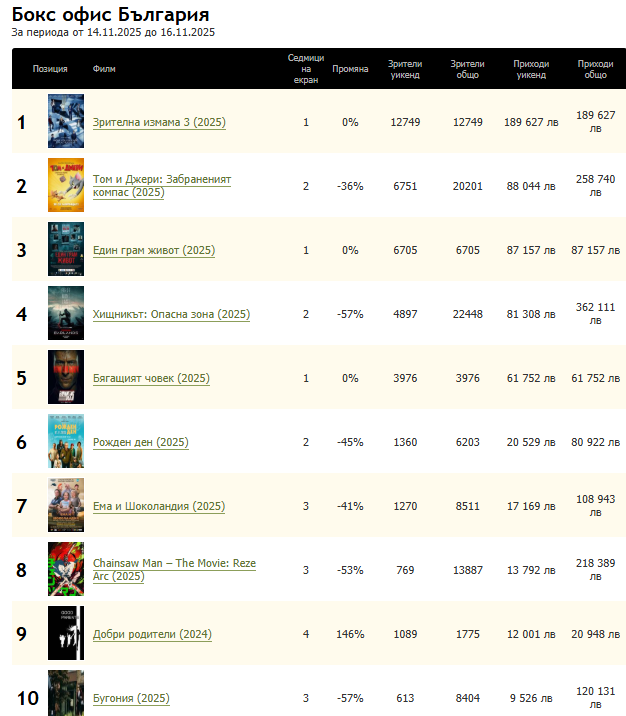Open the Бягащият човек (2025) title link
The width and height of the screenshot is (626, 716).
[151, 379]
